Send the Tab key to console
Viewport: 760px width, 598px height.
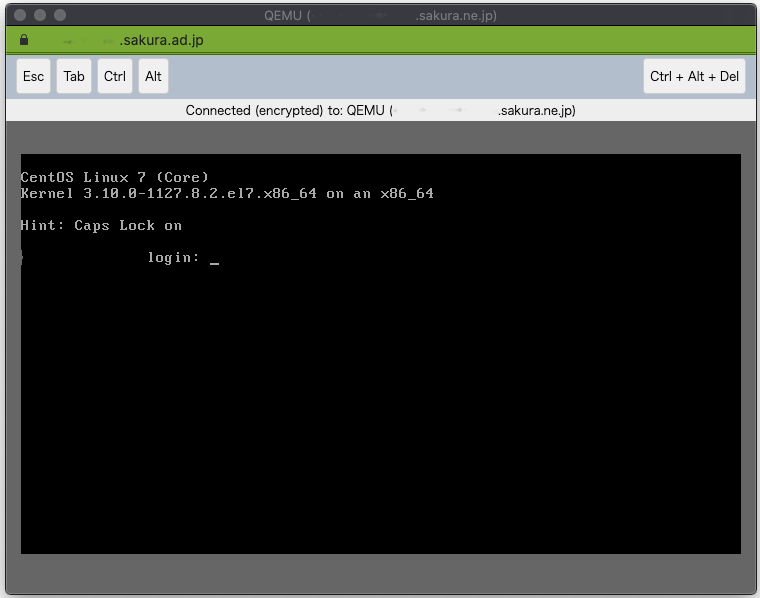click(74, 76)
